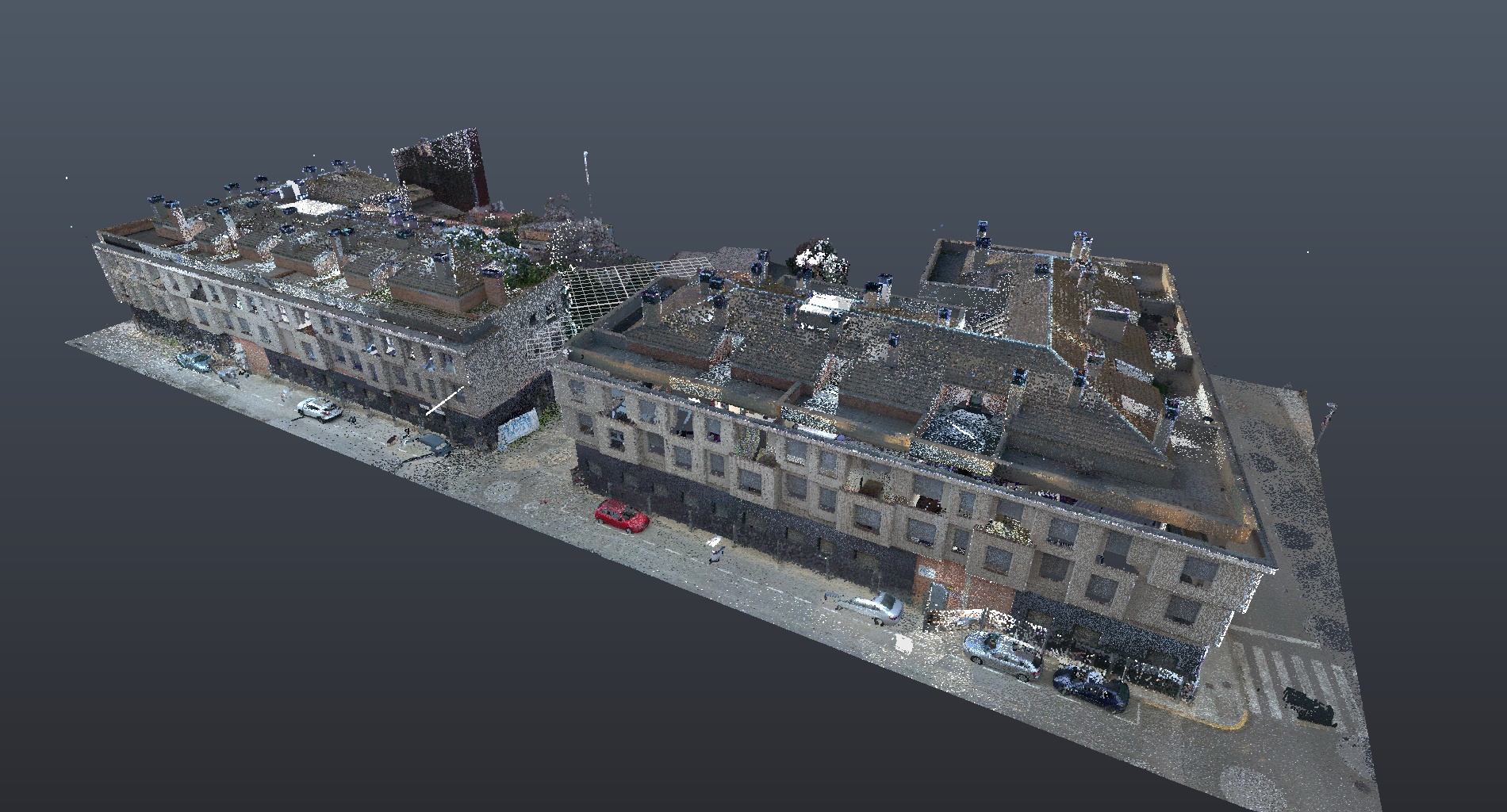
Task: Click the gray car at the far left street end
Action: pos(194,362)
